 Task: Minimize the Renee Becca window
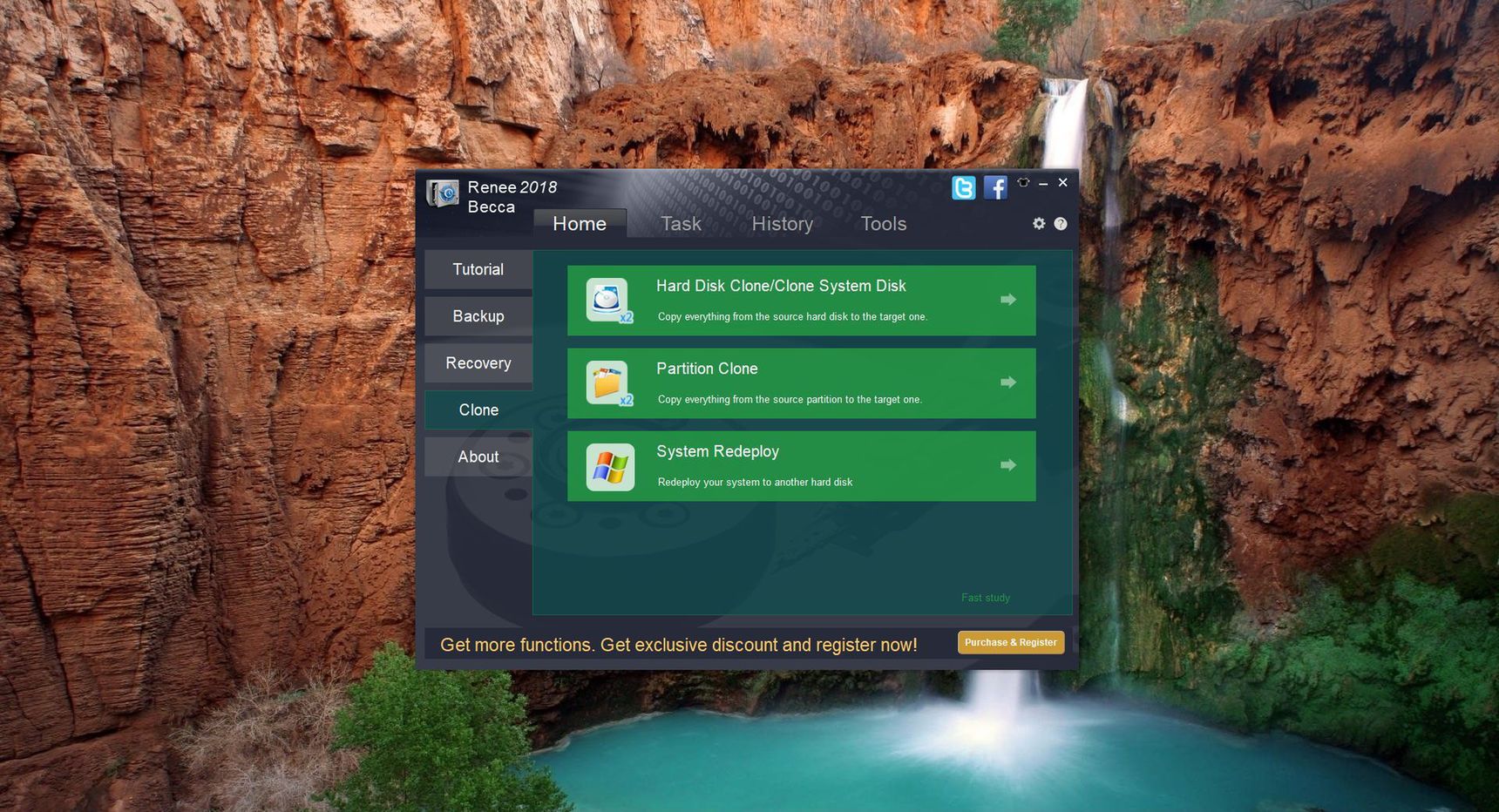click(x=1043, y=183)
